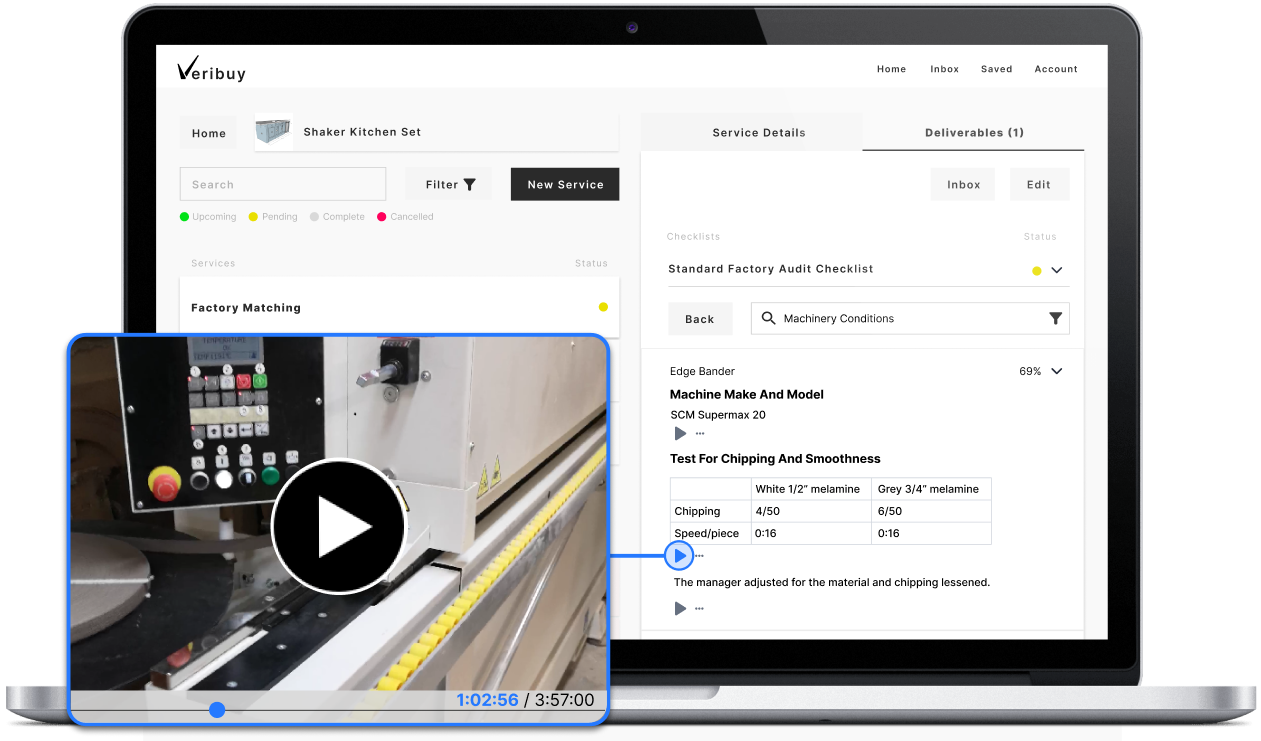Open the Filter button next to Search
The width and height of the screenshot is (1261, 741).
[x=449, y=184]
